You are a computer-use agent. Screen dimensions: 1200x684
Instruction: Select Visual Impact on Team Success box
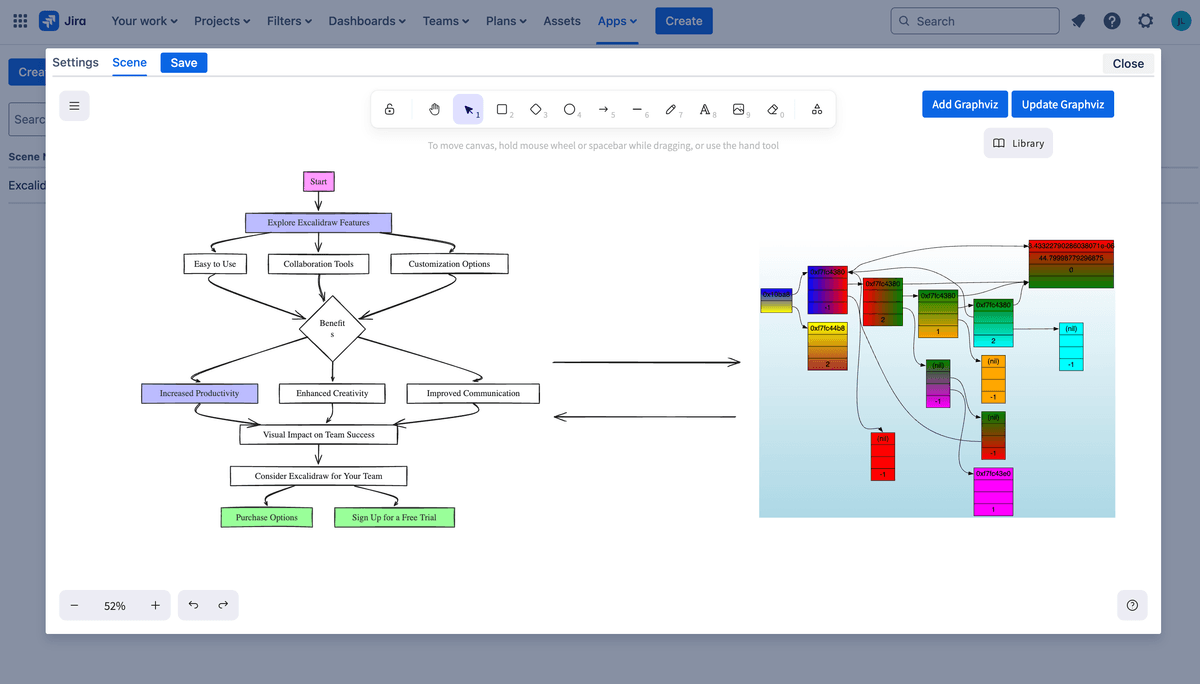(319, 435)
